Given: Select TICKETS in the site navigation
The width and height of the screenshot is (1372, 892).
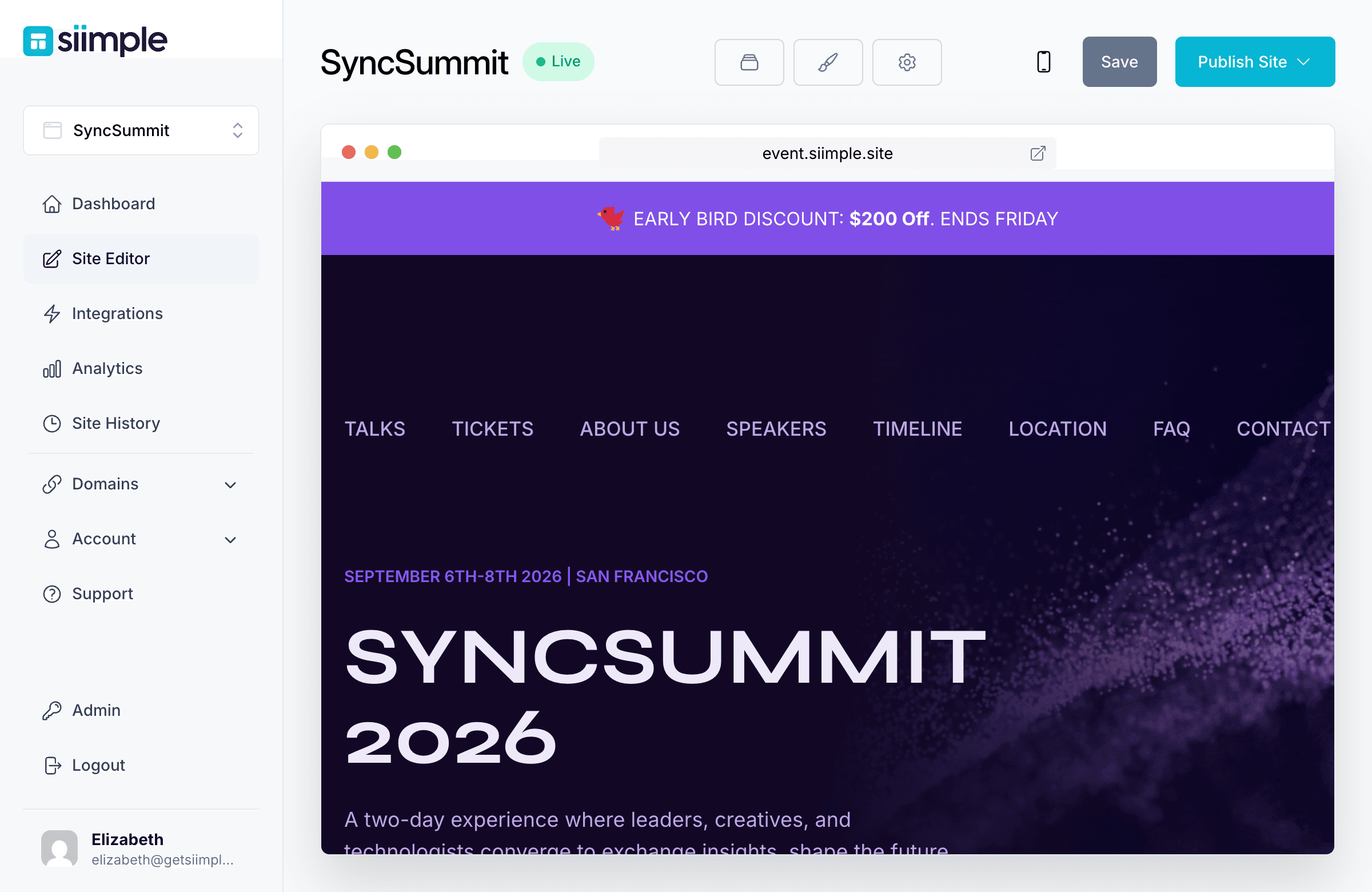Looking at the screenshot, I should point(492,428).
